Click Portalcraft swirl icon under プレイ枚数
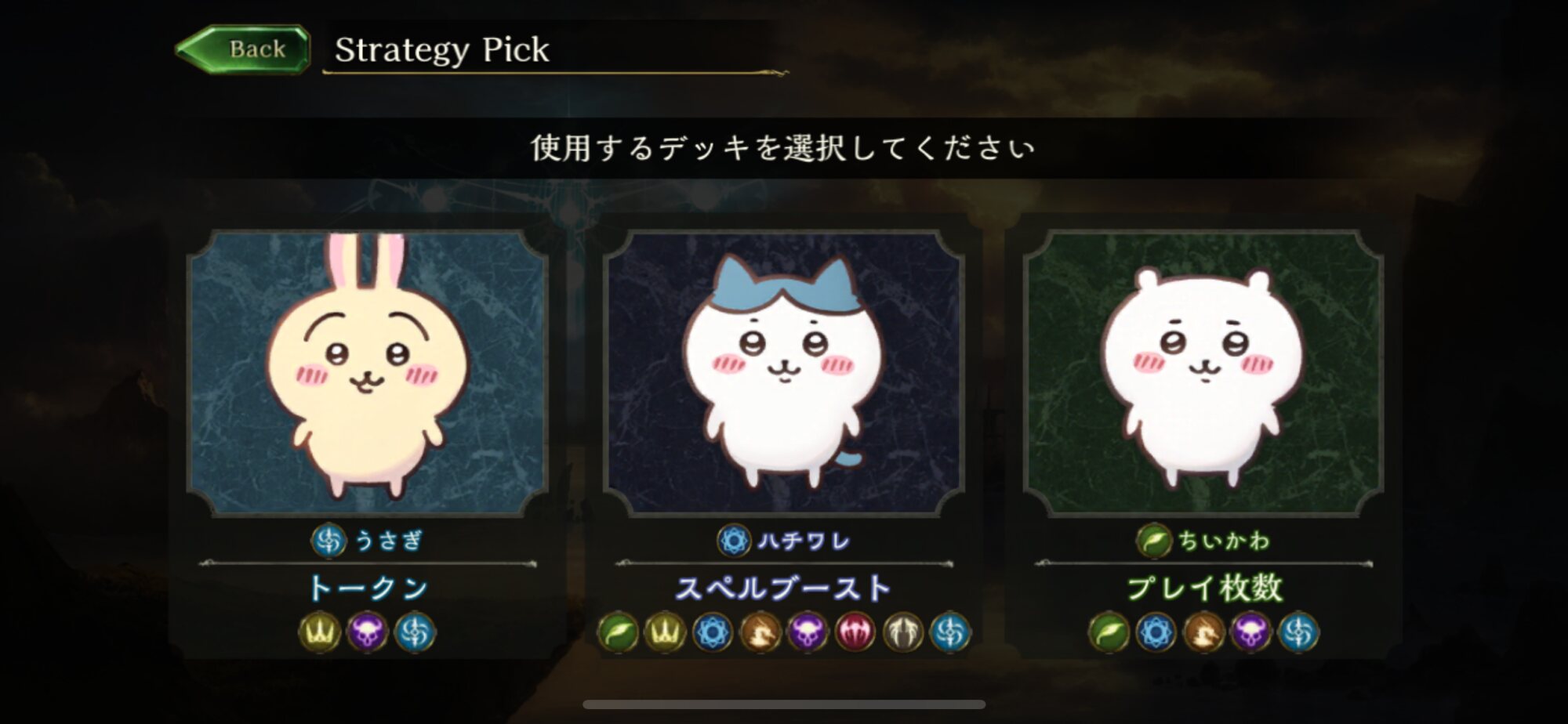1568x724 pixels. click(x=1299, y=632)
